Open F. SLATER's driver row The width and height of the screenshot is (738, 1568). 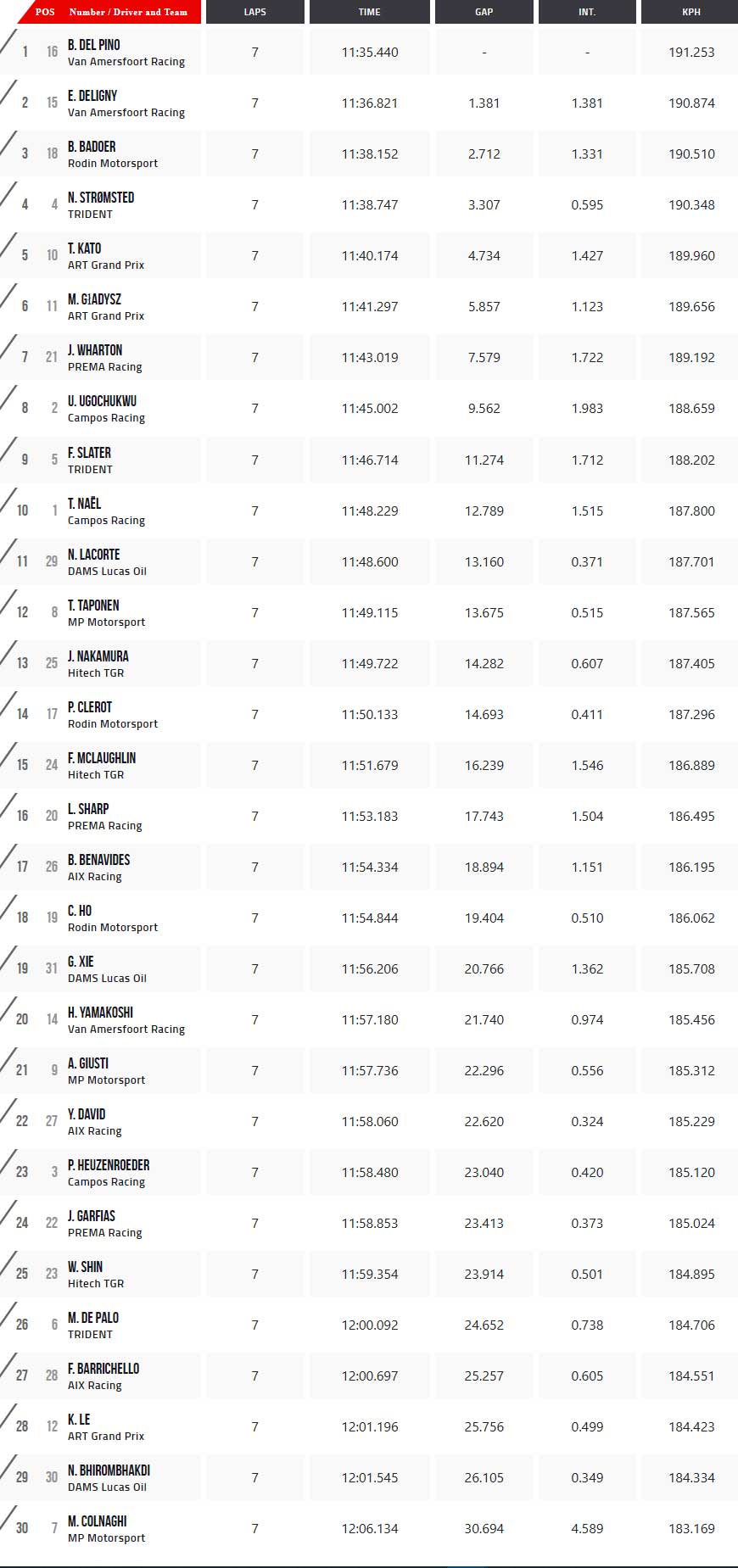pyautogui.click(x=89, y=453)
